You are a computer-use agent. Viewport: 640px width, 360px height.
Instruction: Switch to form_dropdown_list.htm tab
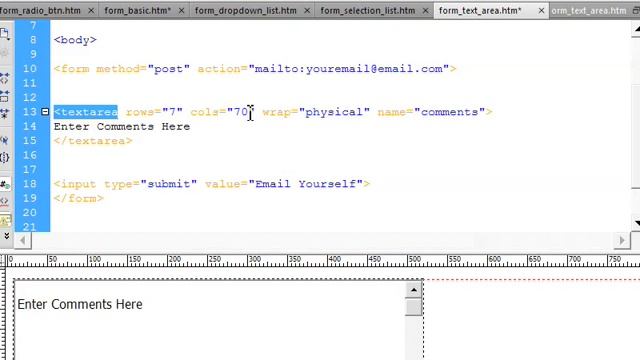246,10
